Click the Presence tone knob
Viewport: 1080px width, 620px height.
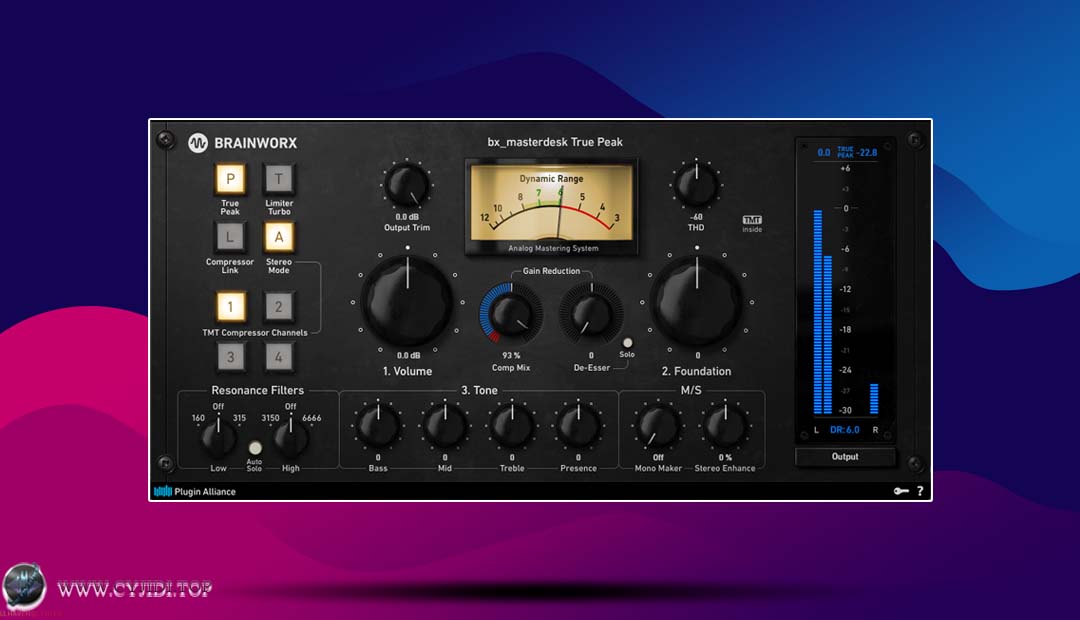579,425
